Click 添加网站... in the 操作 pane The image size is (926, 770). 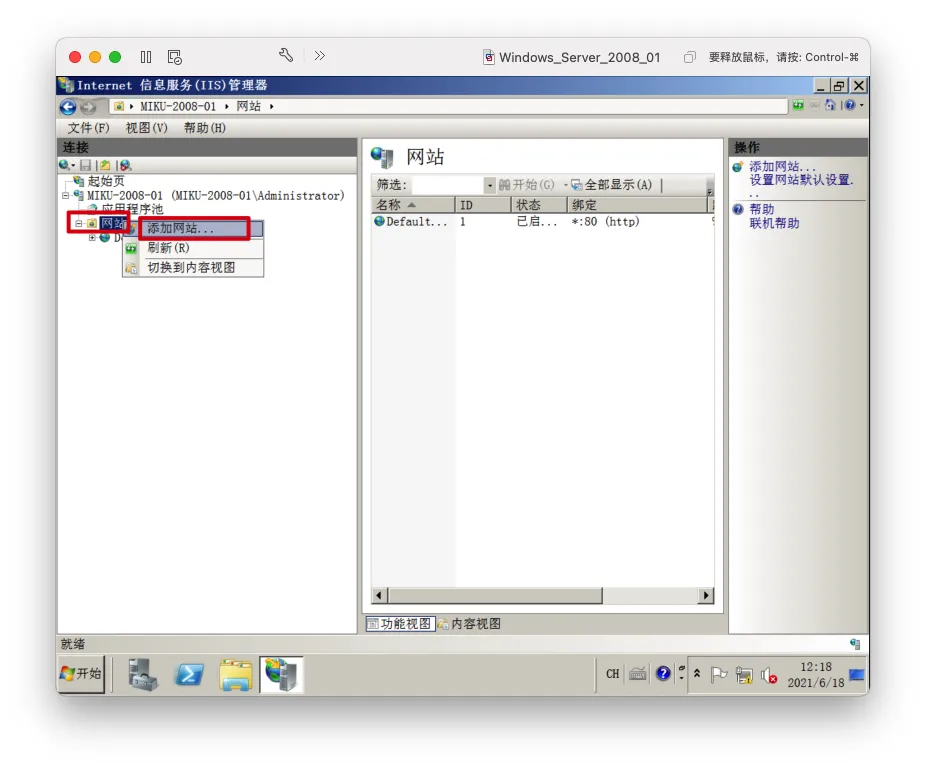pos(782,167)
